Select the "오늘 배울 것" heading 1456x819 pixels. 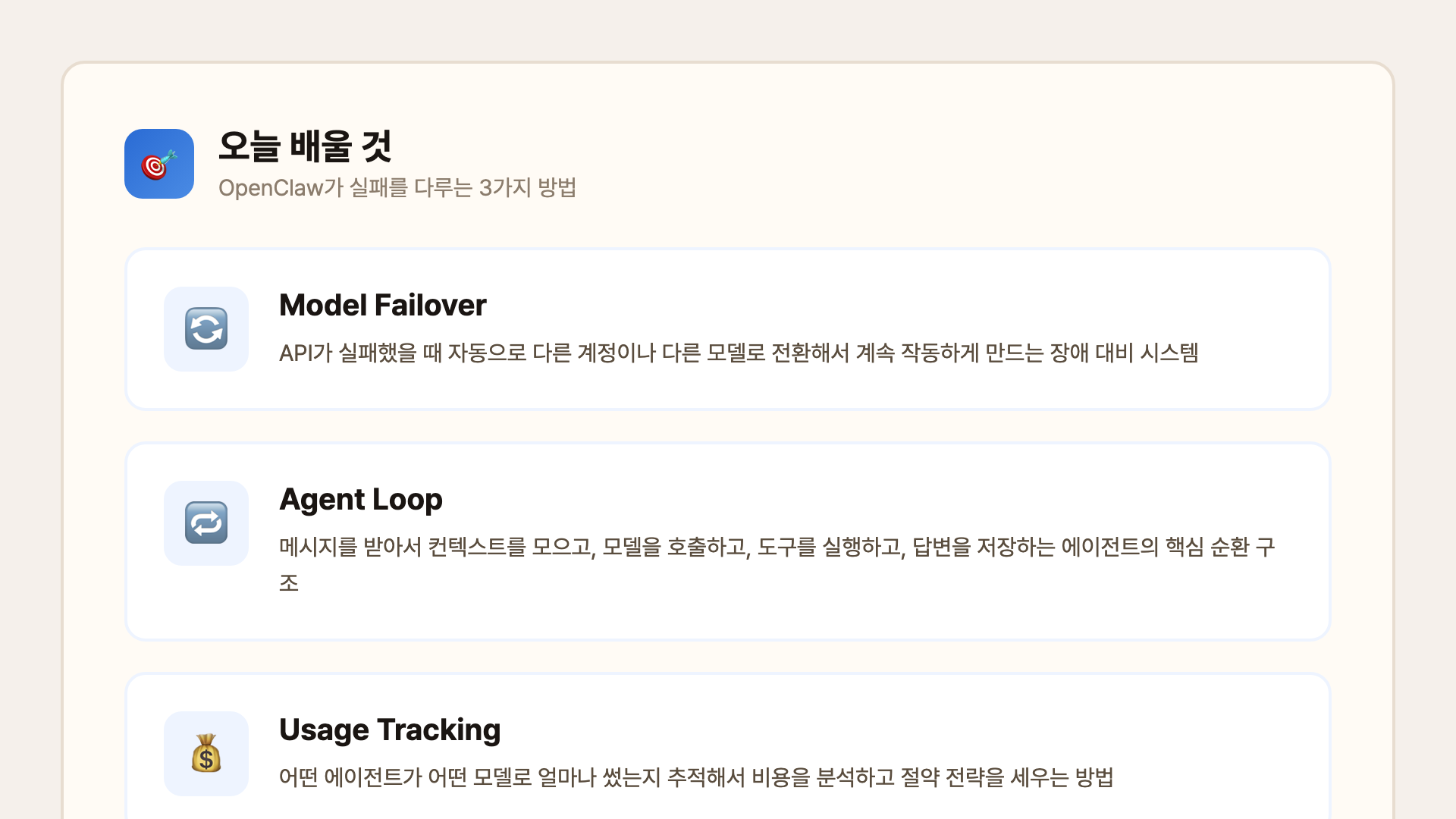(305, 146)
